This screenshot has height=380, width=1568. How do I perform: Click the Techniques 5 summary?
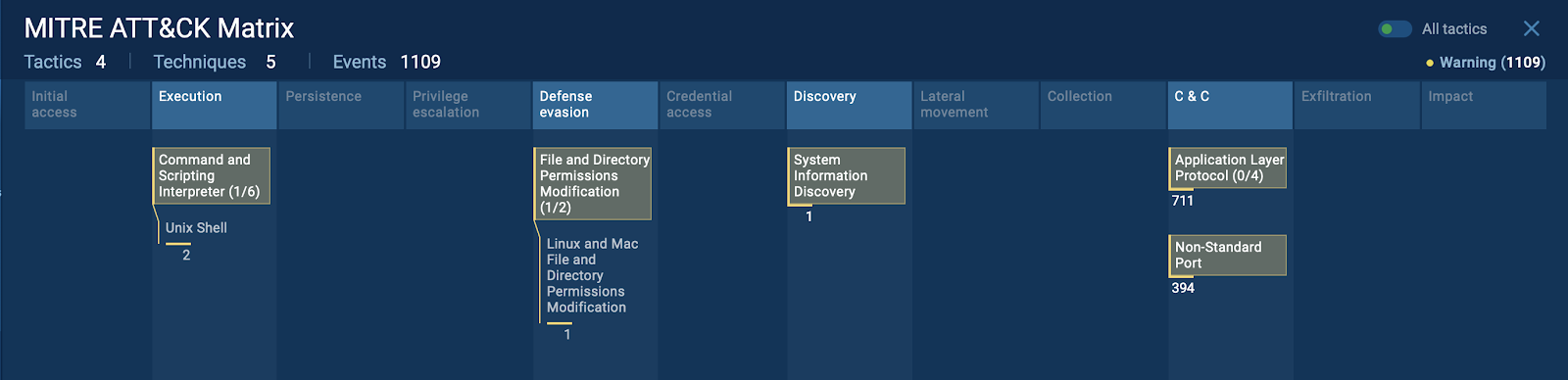[215, 62]
